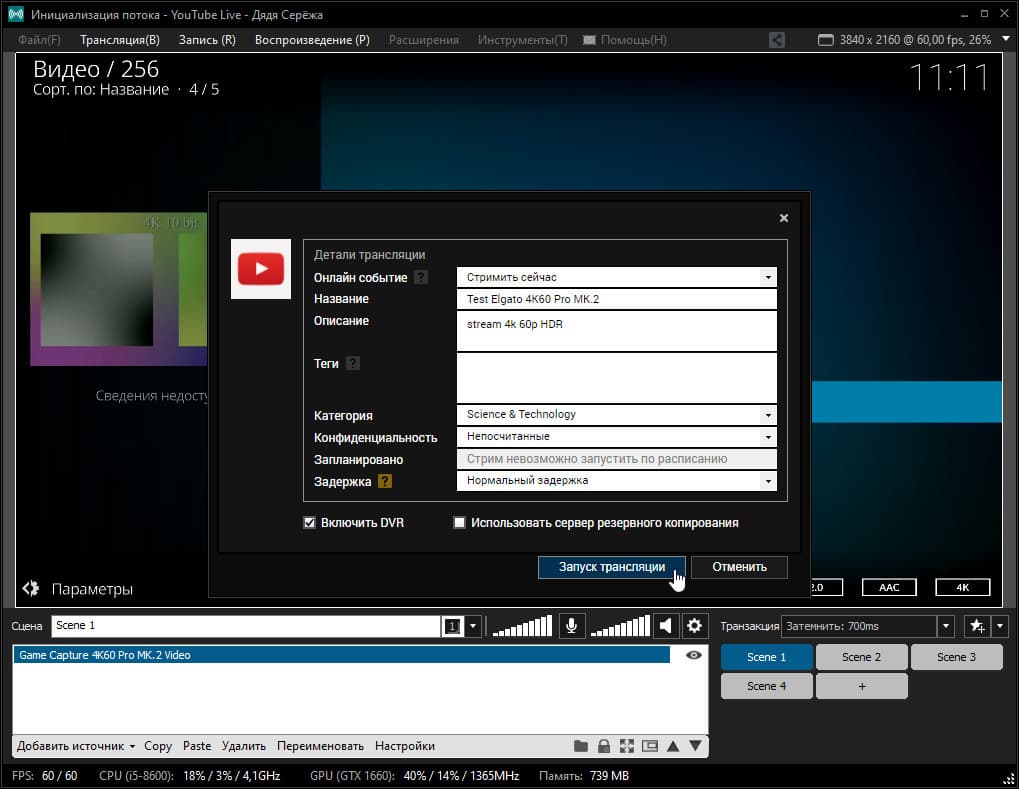Click the Название text field
The width and height of the screenshot is (1019, 789).
(x=616, y=299)
